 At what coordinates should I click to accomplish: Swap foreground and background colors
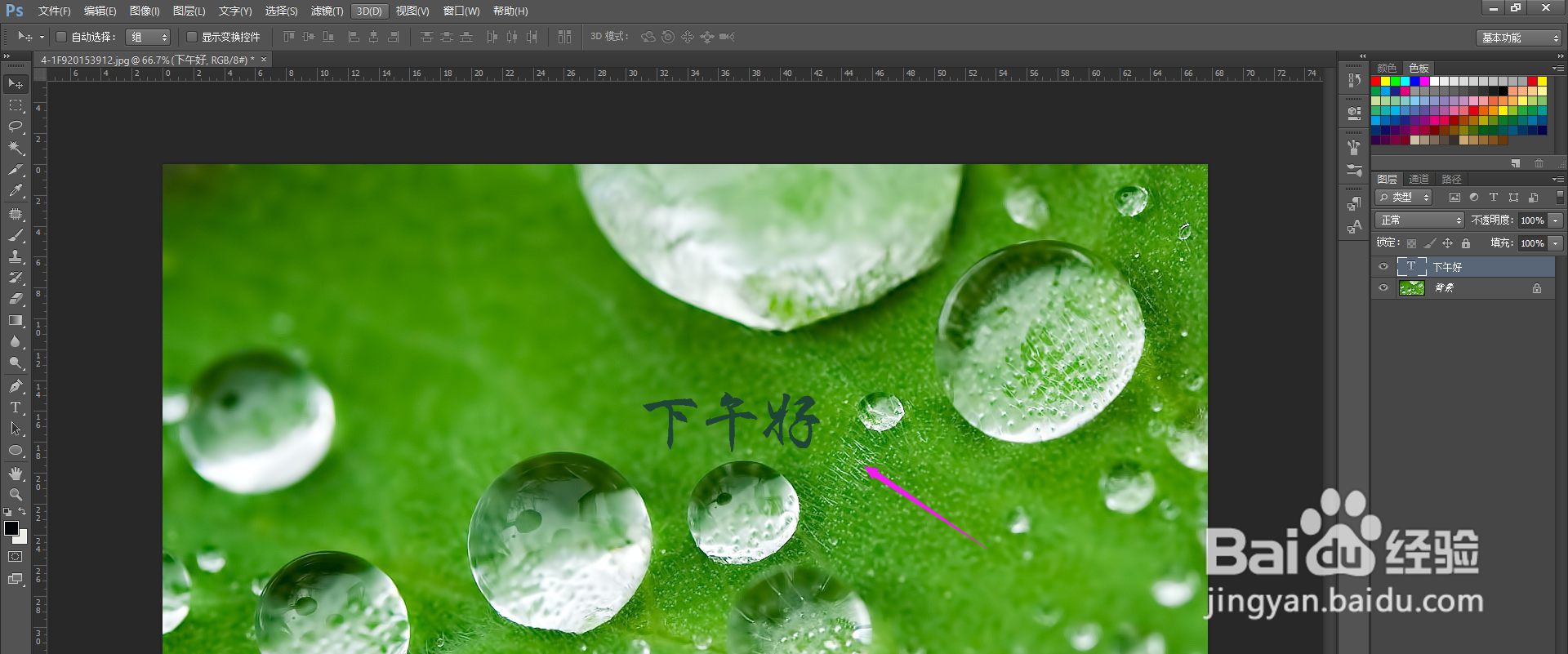(23, 511)
